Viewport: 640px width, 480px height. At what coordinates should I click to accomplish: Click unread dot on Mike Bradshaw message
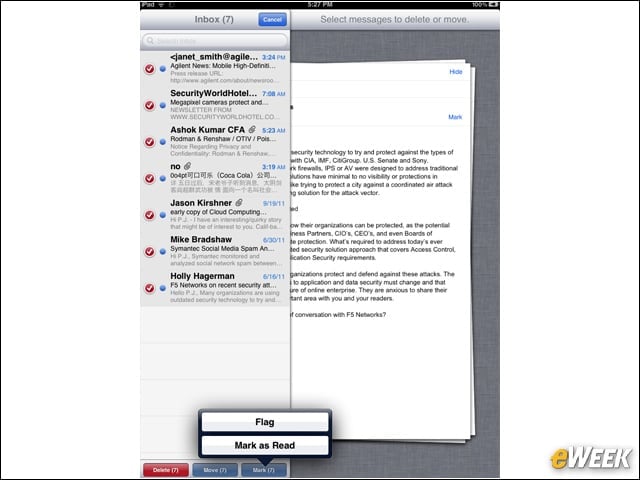[162, 251]
